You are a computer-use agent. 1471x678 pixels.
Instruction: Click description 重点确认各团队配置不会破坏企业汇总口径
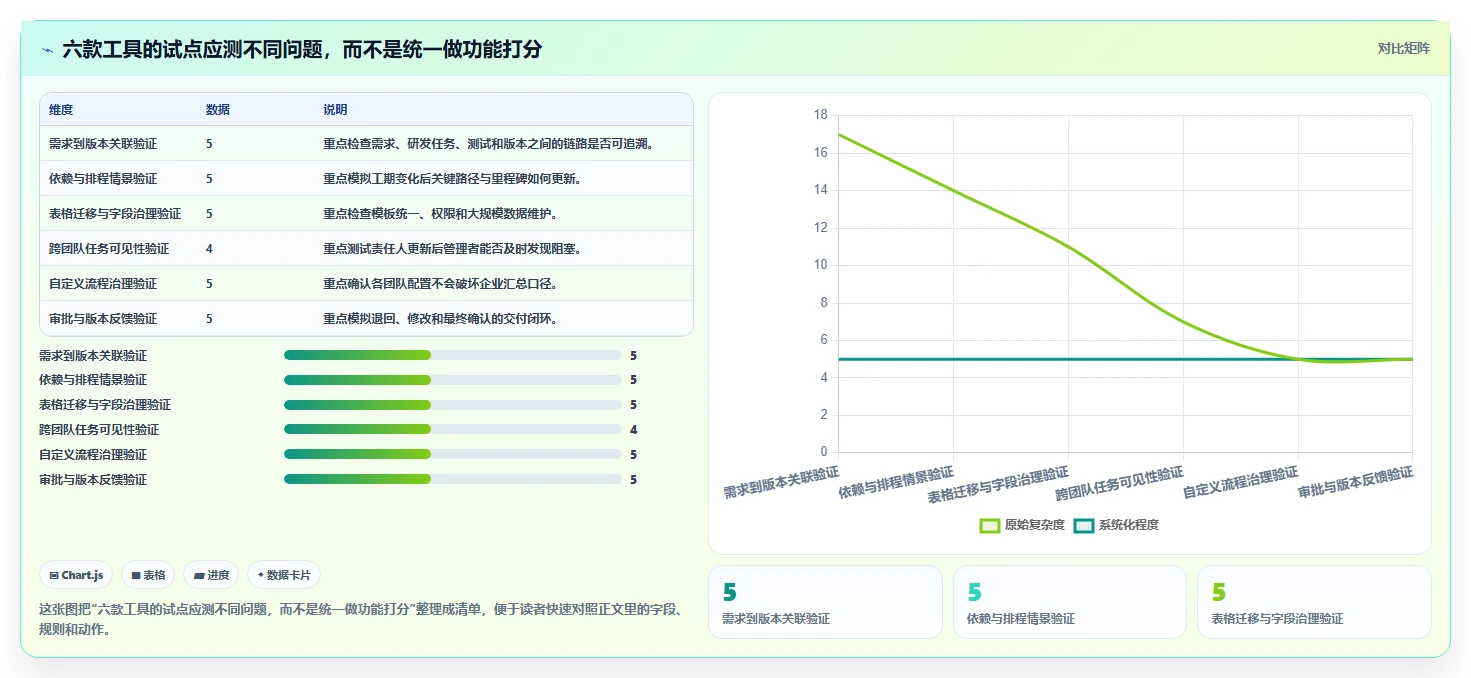coord(440,284)
